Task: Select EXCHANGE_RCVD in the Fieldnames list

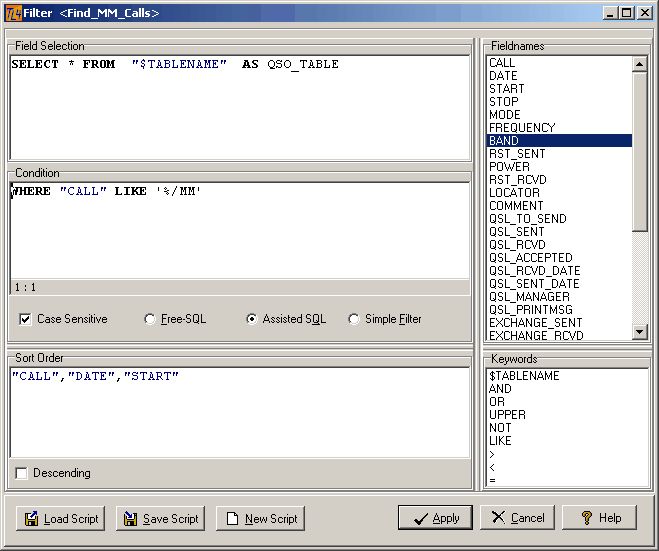Action: click(x=559, y=335)
